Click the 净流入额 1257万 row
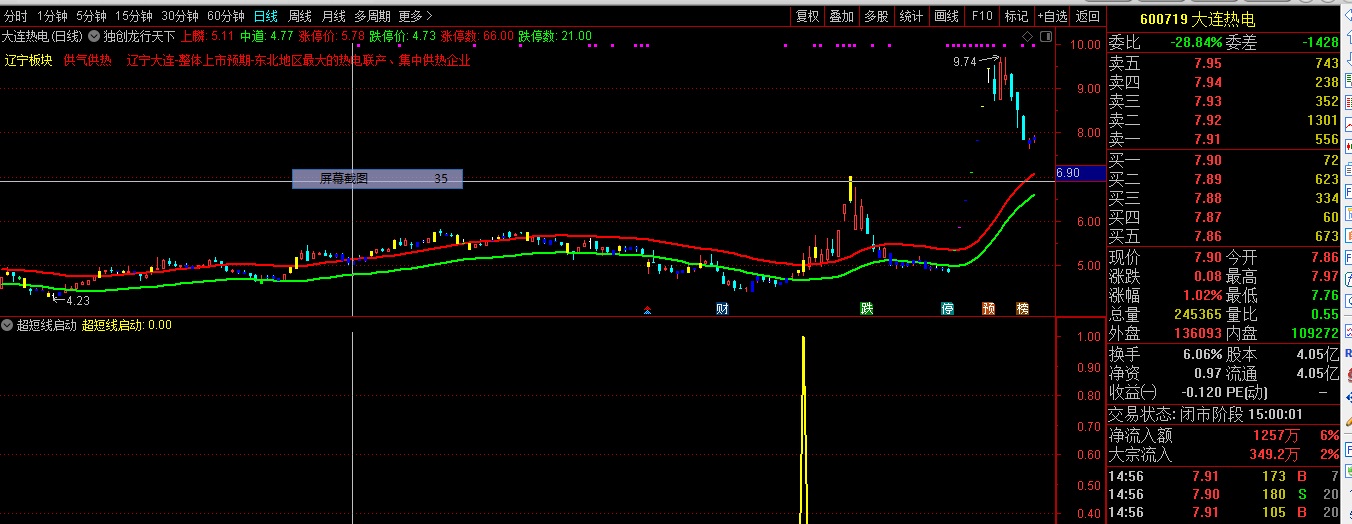 (x=1224, y=435)
